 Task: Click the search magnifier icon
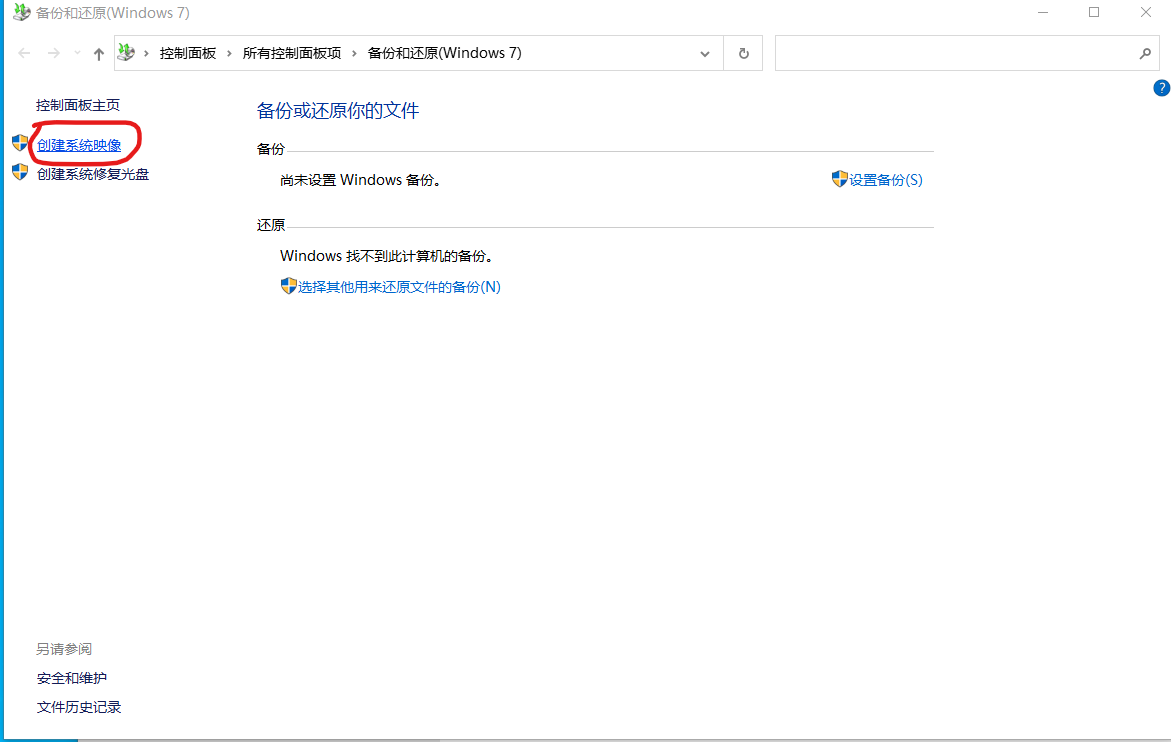coord(1145,53)
